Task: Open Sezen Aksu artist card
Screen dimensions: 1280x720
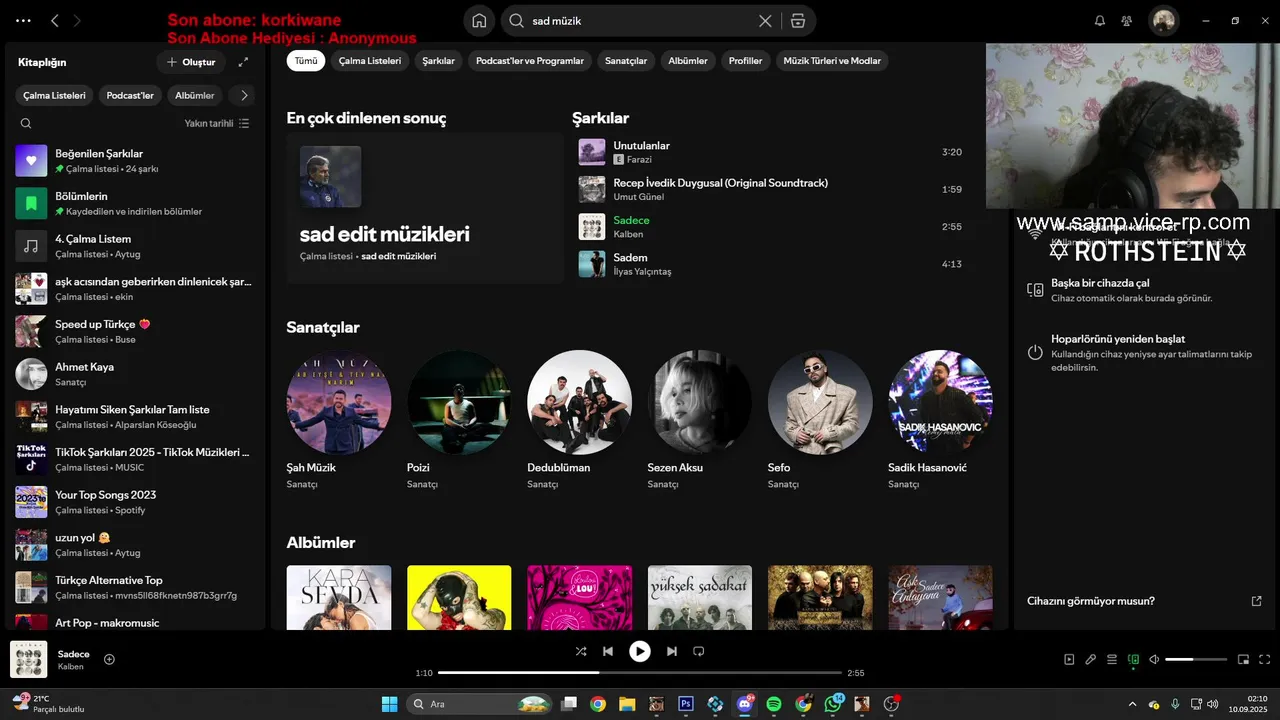Action: click(x=700, y=420)
